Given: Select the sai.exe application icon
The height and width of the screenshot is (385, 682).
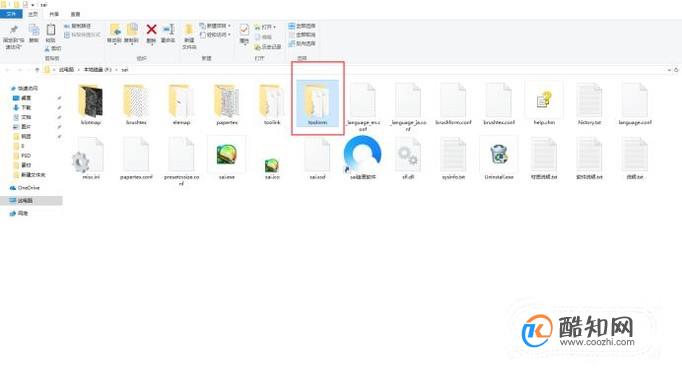Looking at the screenshot, I should pos(227,154).
